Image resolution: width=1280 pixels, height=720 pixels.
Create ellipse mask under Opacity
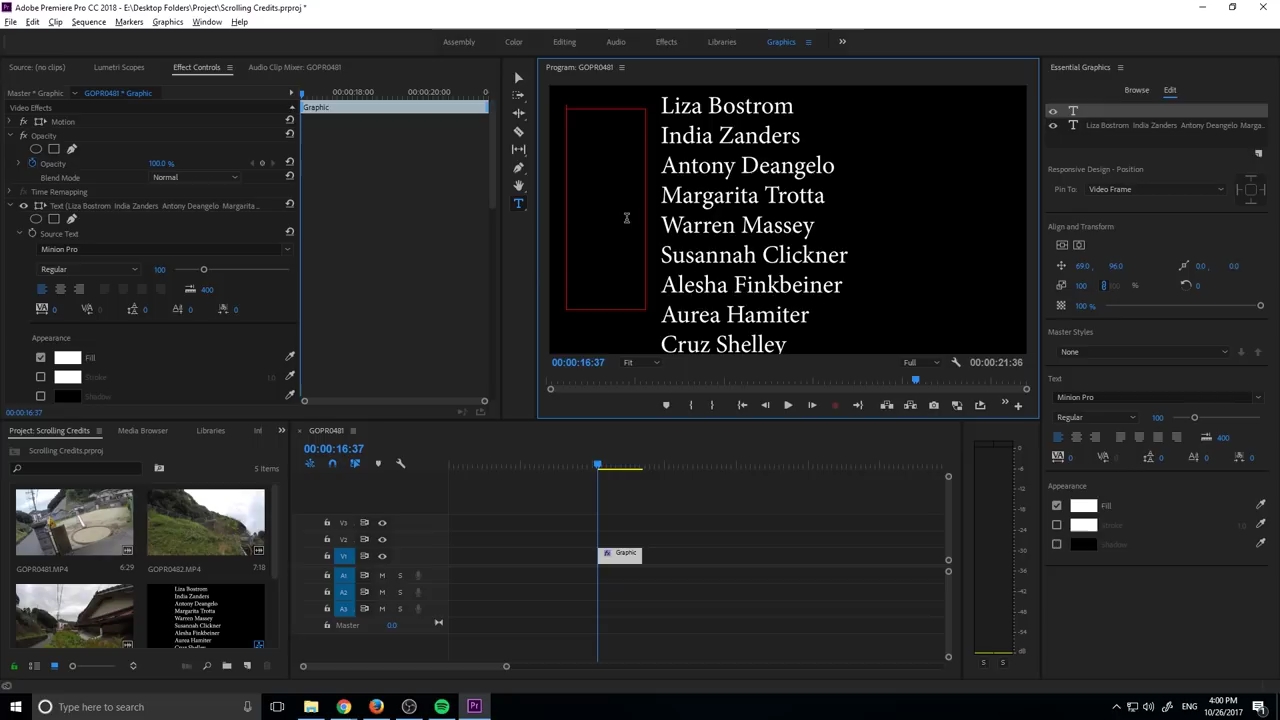click(x=36, y=149)
